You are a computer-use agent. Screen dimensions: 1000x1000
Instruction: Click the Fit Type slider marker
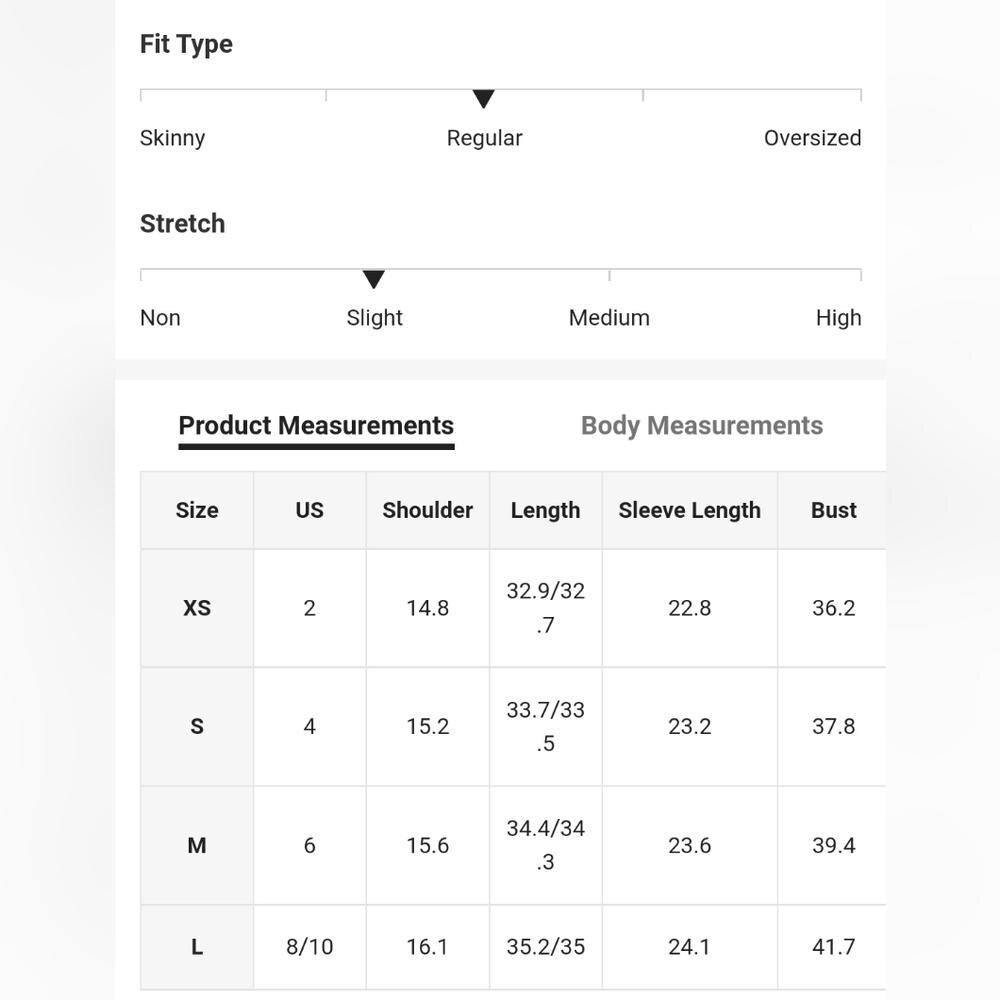[x=484, y=99]
